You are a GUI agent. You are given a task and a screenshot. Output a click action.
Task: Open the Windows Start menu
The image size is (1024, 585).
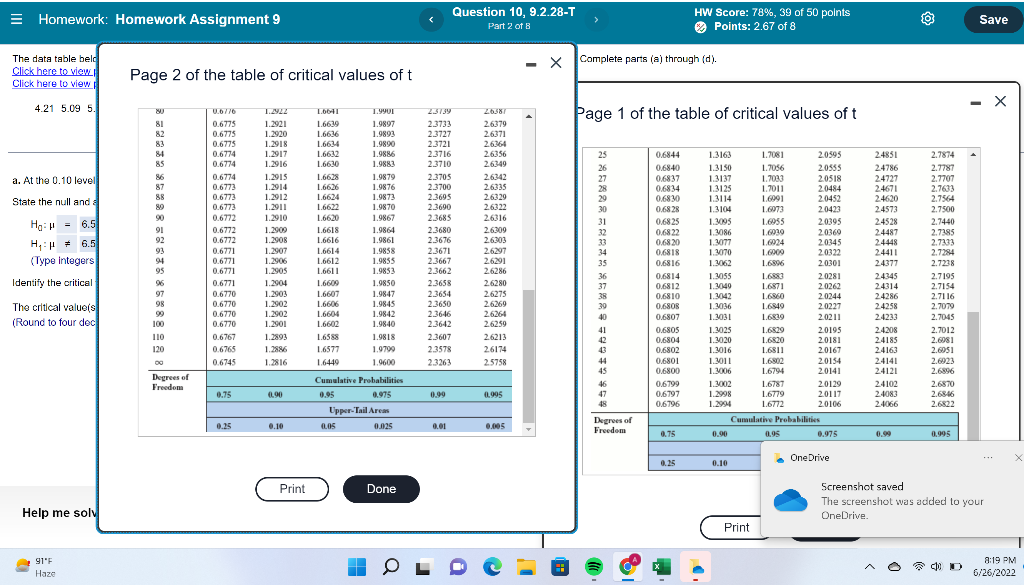click(357, 567)
